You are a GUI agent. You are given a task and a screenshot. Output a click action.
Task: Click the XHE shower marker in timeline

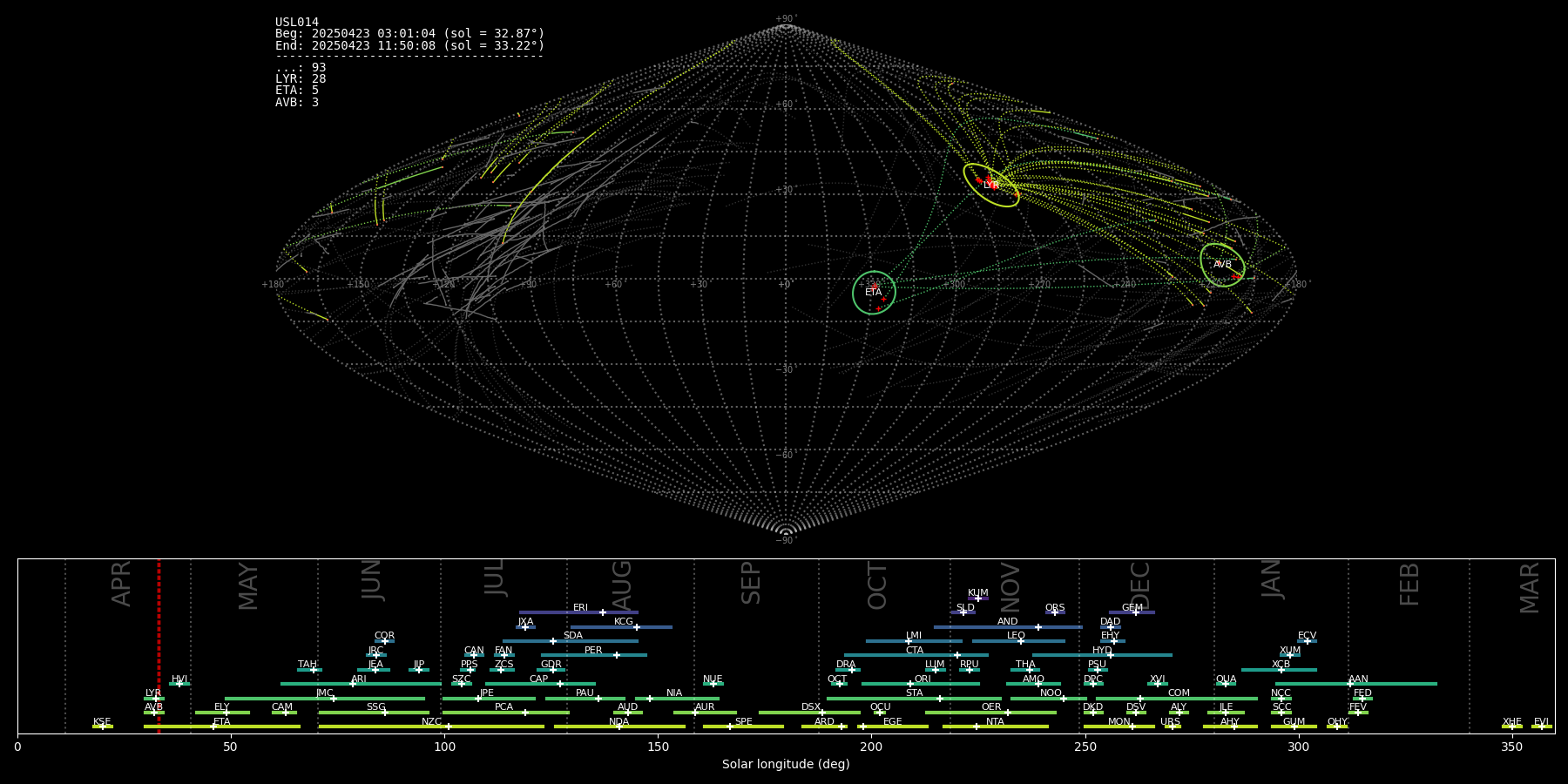click(x=1512, y=727)
